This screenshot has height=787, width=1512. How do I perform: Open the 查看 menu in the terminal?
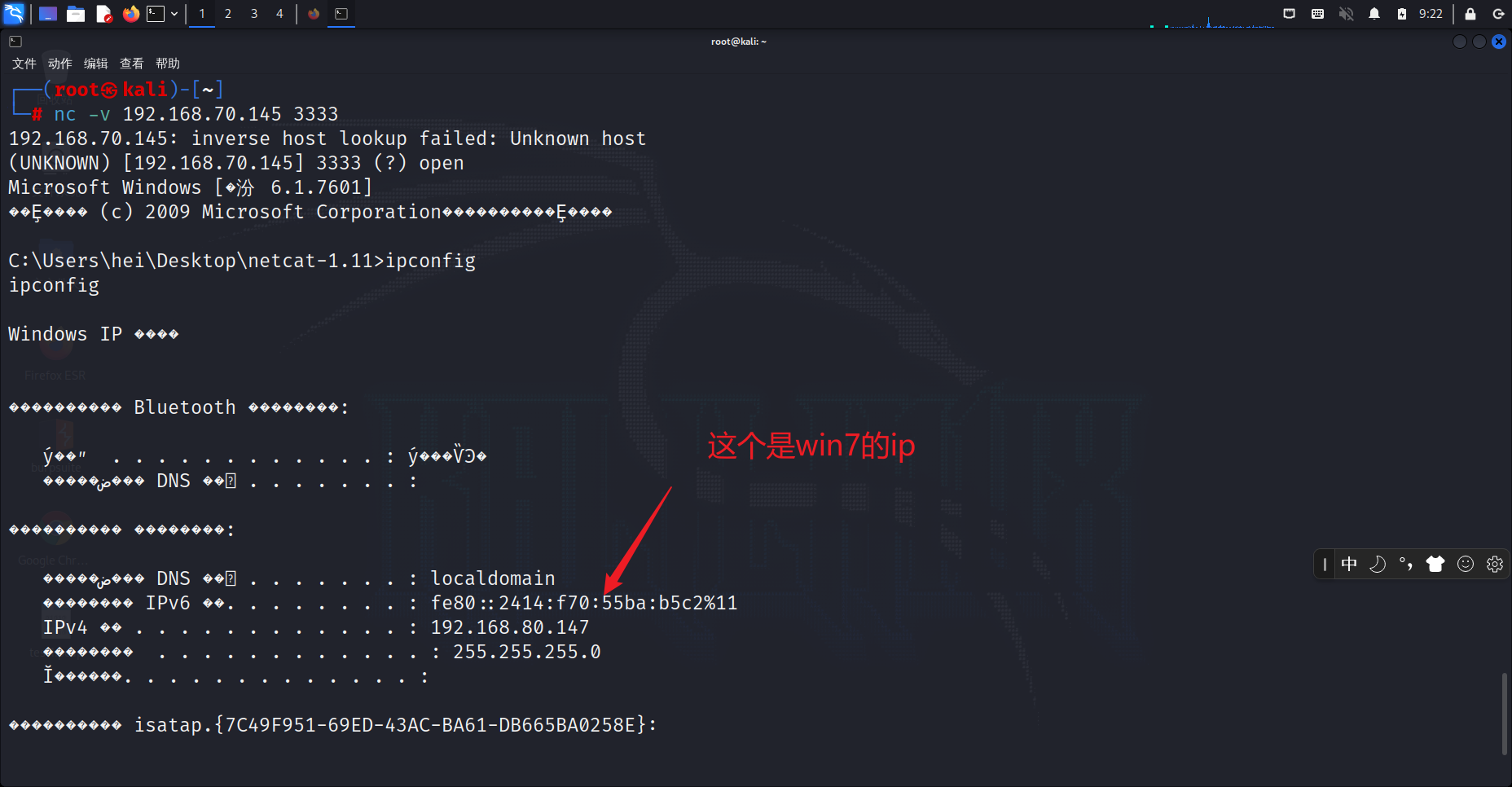pyautogui.click(x=131, y=63)
